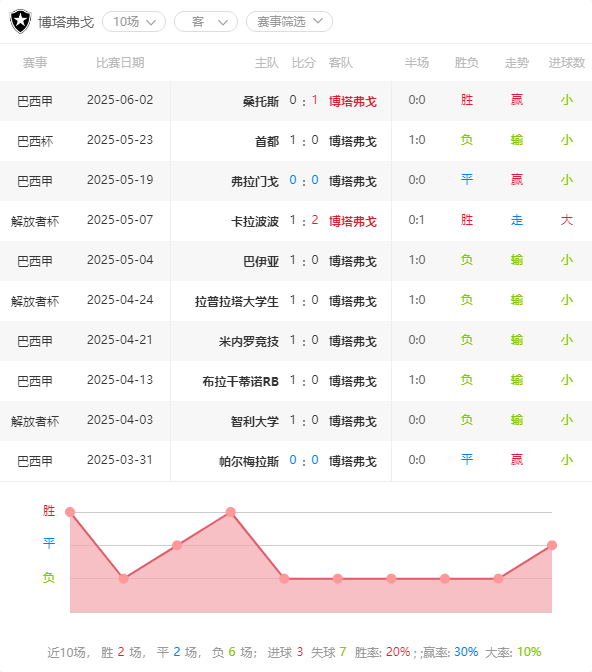Screen dimensions: 592x672
Task: Click the 比赛日期 column header
Action: 120,63
